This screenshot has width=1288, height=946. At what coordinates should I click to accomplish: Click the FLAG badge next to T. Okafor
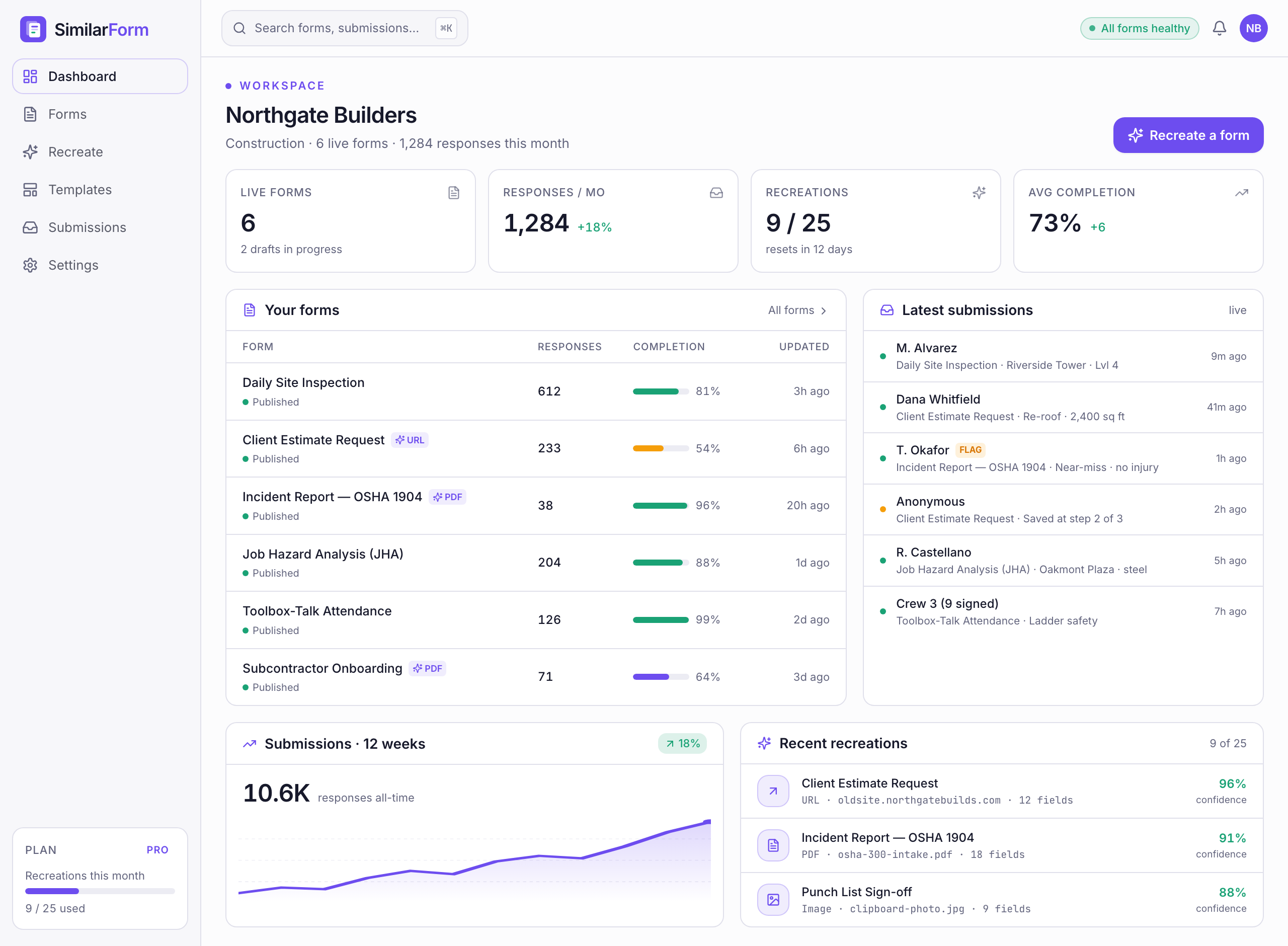[971, 450]
